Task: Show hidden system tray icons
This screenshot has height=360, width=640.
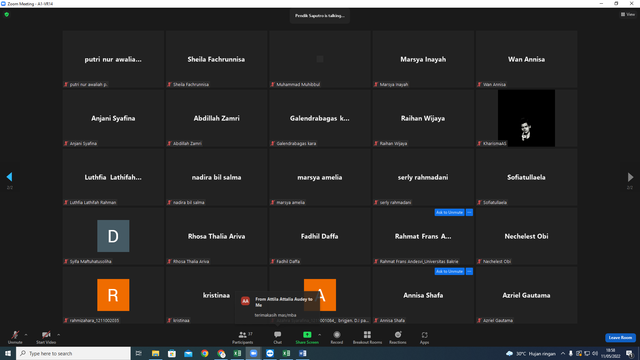Action: point(563,353)
